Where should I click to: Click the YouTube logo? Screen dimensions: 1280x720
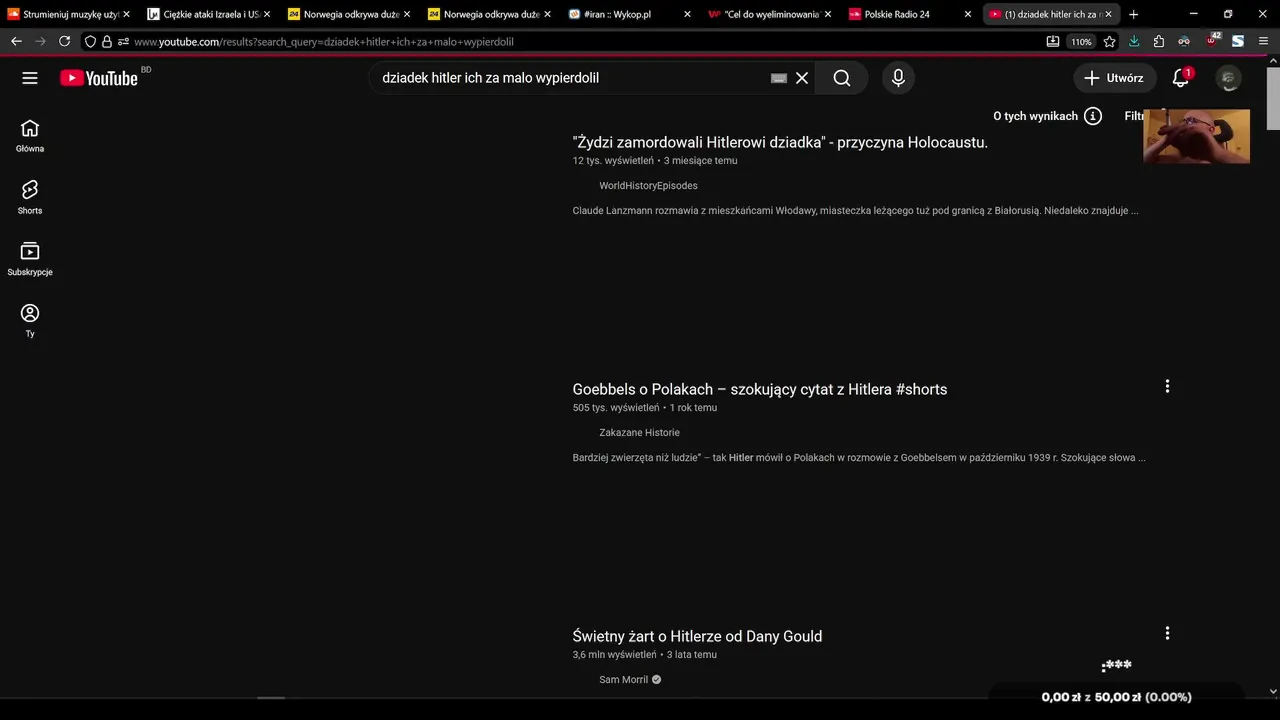(98, 78)
